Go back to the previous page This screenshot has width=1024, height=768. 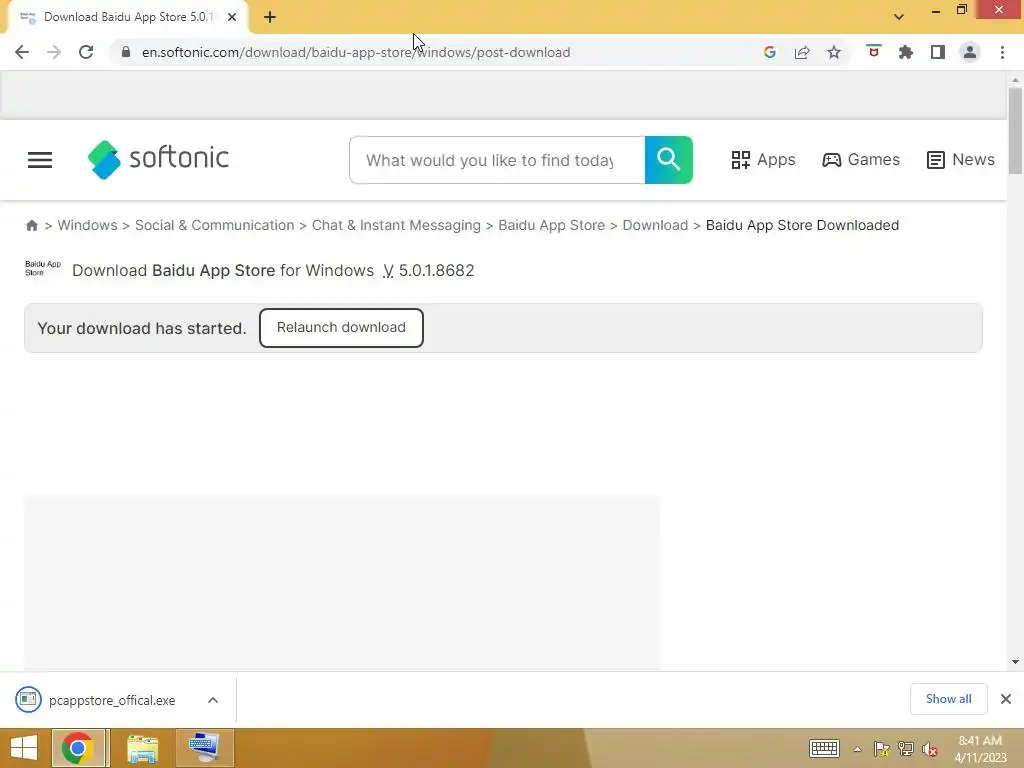point(22,52)
